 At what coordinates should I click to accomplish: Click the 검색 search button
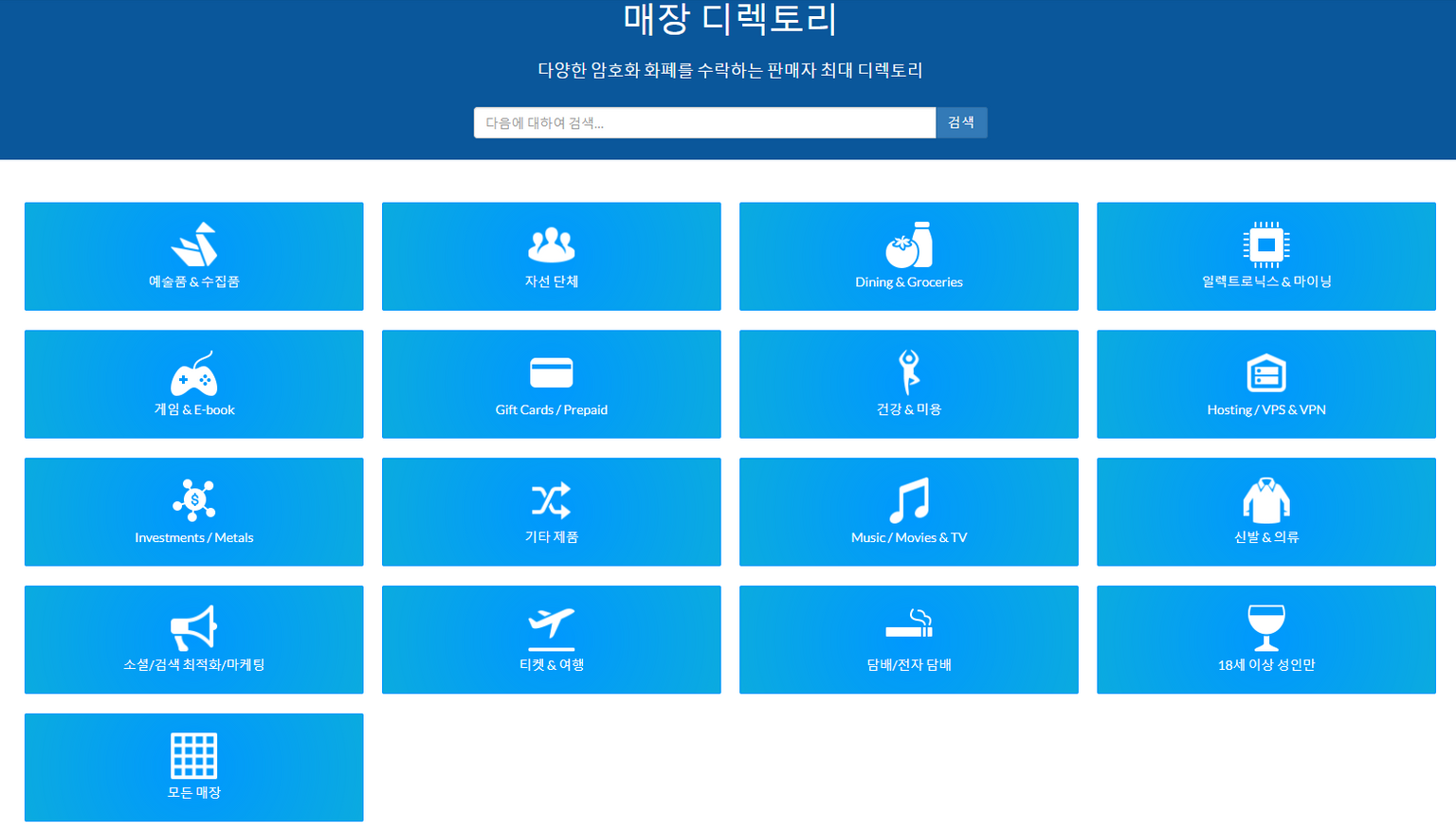961,122
